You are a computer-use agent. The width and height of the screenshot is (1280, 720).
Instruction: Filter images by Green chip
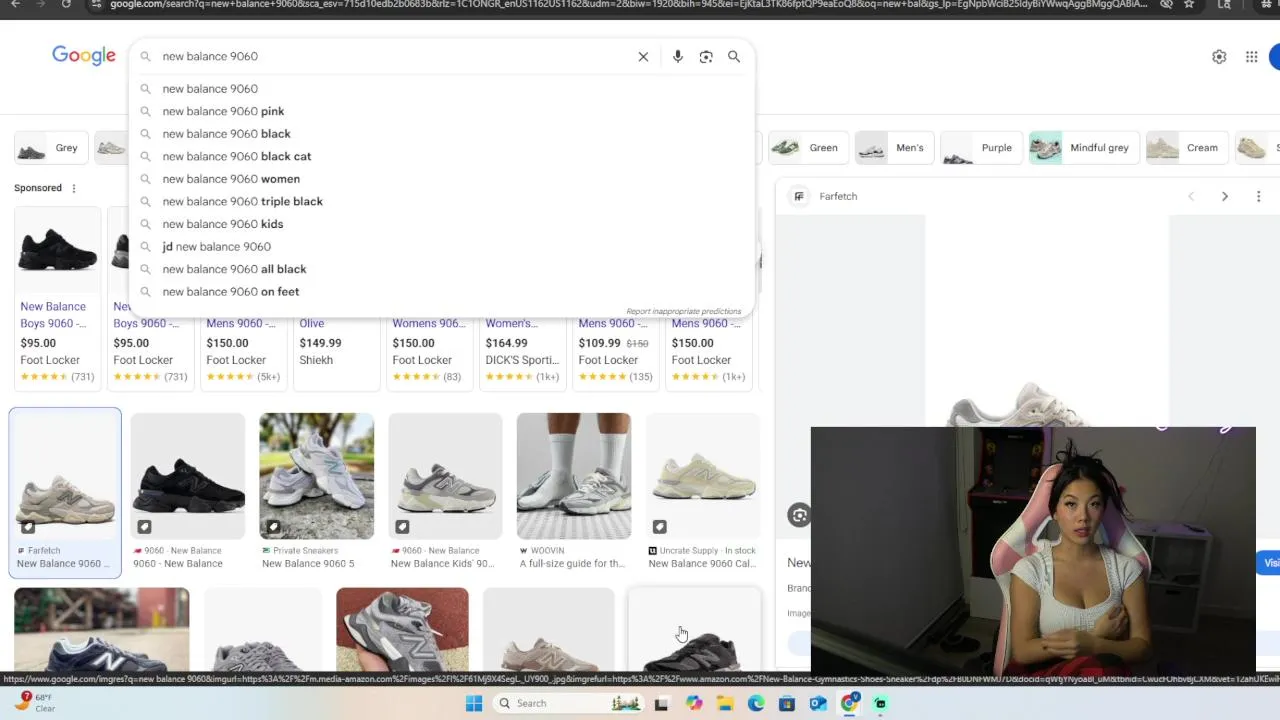coord(807,148)
